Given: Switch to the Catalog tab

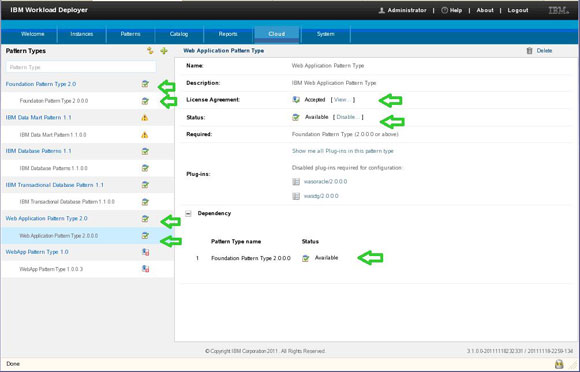Looking at the screenshot, I should coord(179,34).
